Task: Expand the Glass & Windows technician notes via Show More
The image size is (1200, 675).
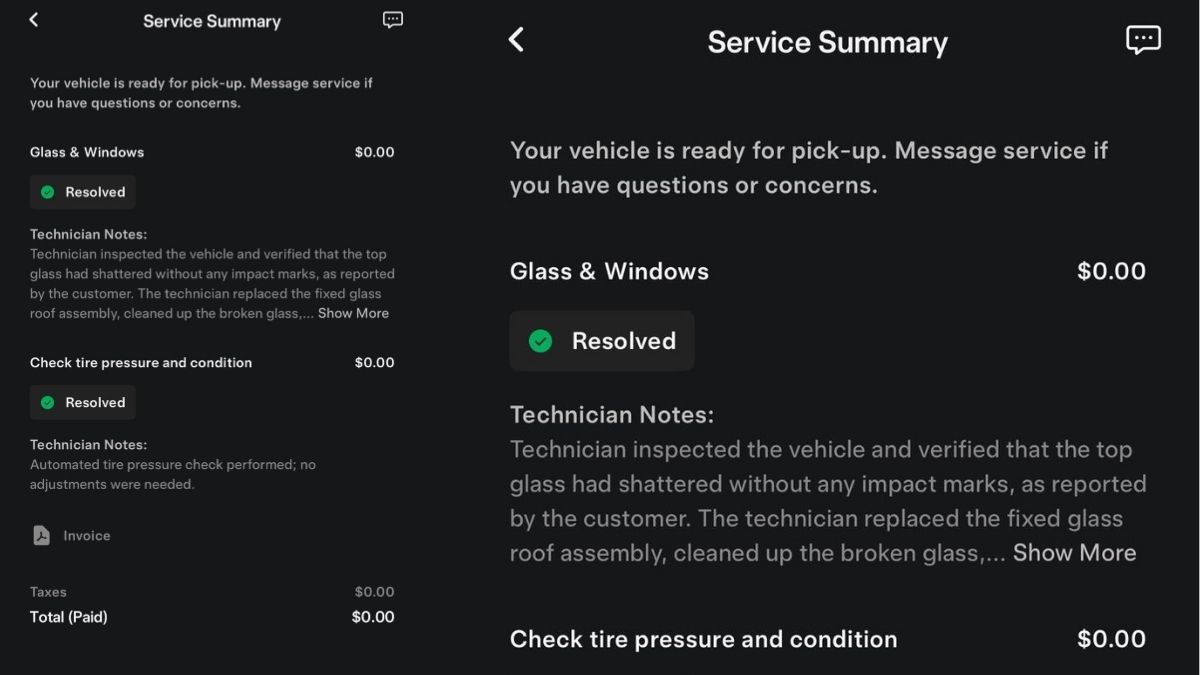Action: pyautogui.click(x=1074, y=552)
